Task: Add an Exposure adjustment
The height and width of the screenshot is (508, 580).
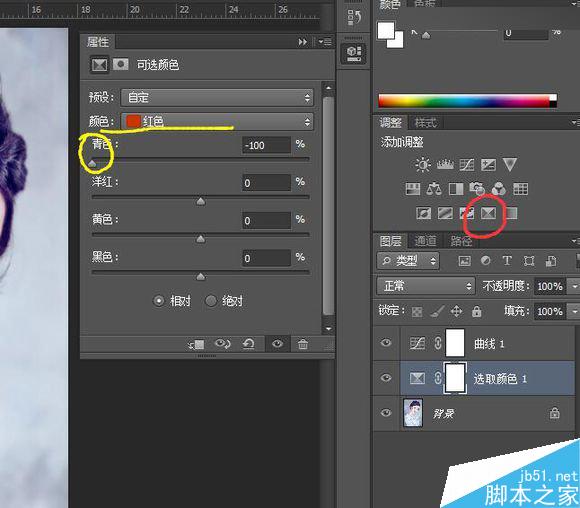Action: point(488,165)
